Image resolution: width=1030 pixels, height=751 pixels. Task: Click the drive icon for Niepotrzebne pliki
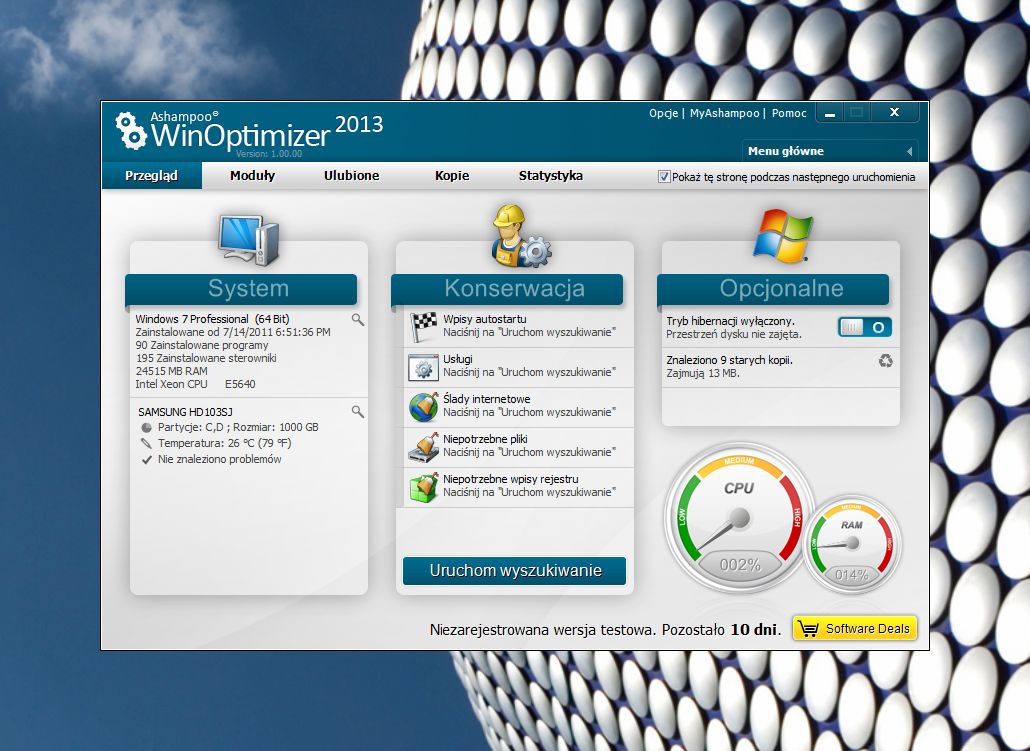coord(424,447)
